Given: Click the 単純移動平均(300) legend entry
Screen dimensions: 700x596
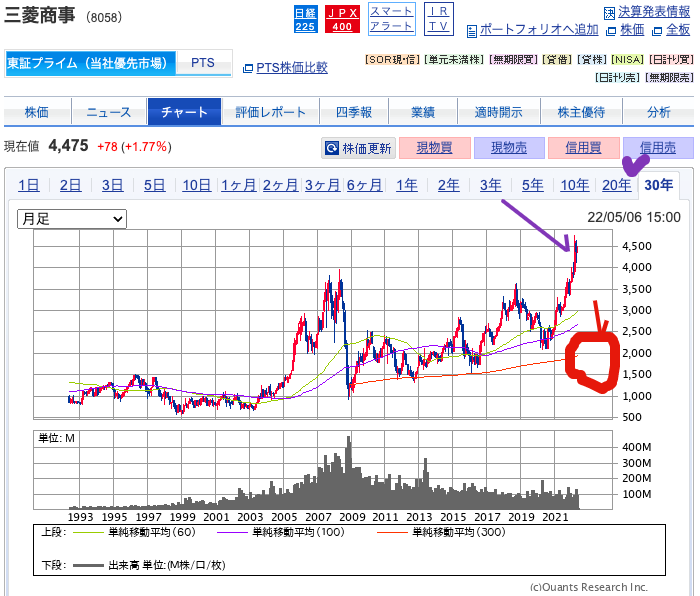Looking at the screenshot, I should click(441, 532).
